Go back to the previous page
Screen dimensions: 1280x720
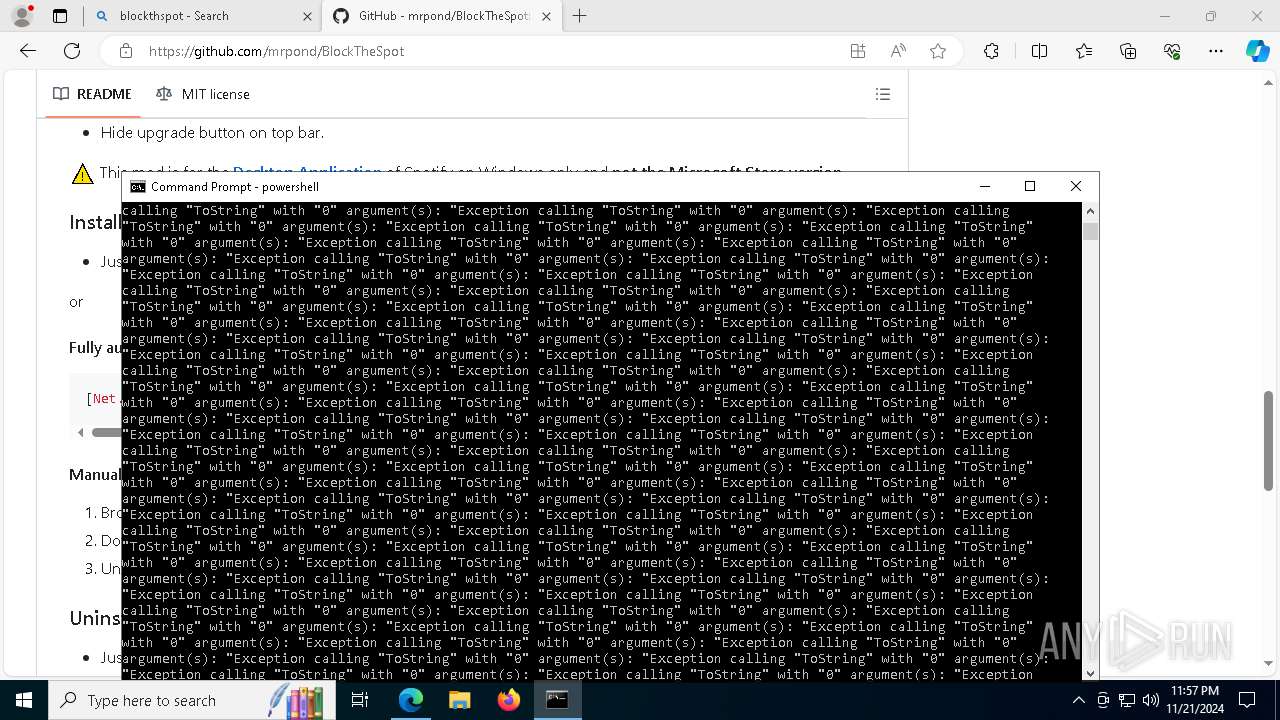[x=28, y=51]
